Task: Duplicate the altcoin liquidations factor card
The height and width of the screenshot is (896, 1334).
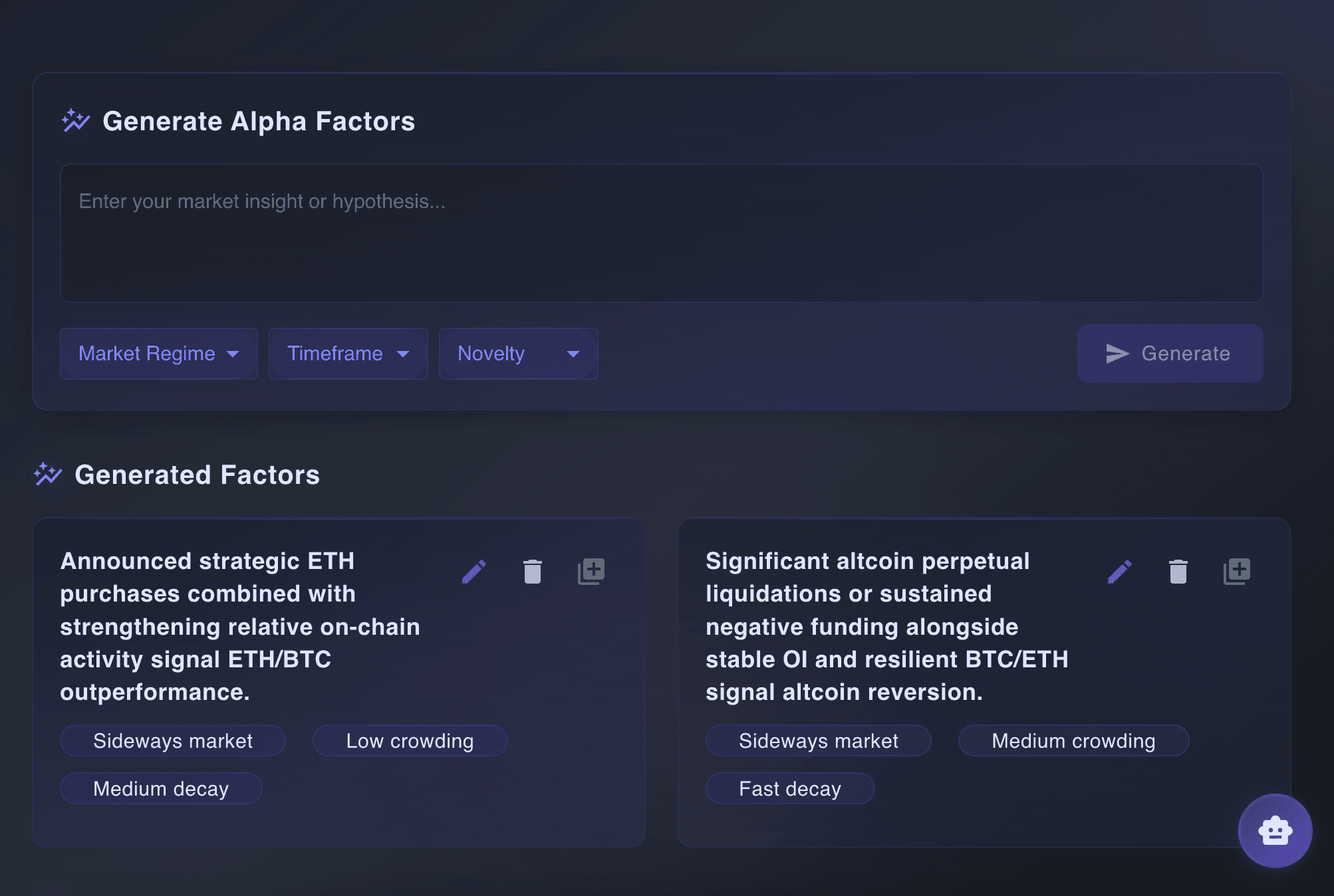Action: click(x=1237, y=571)
